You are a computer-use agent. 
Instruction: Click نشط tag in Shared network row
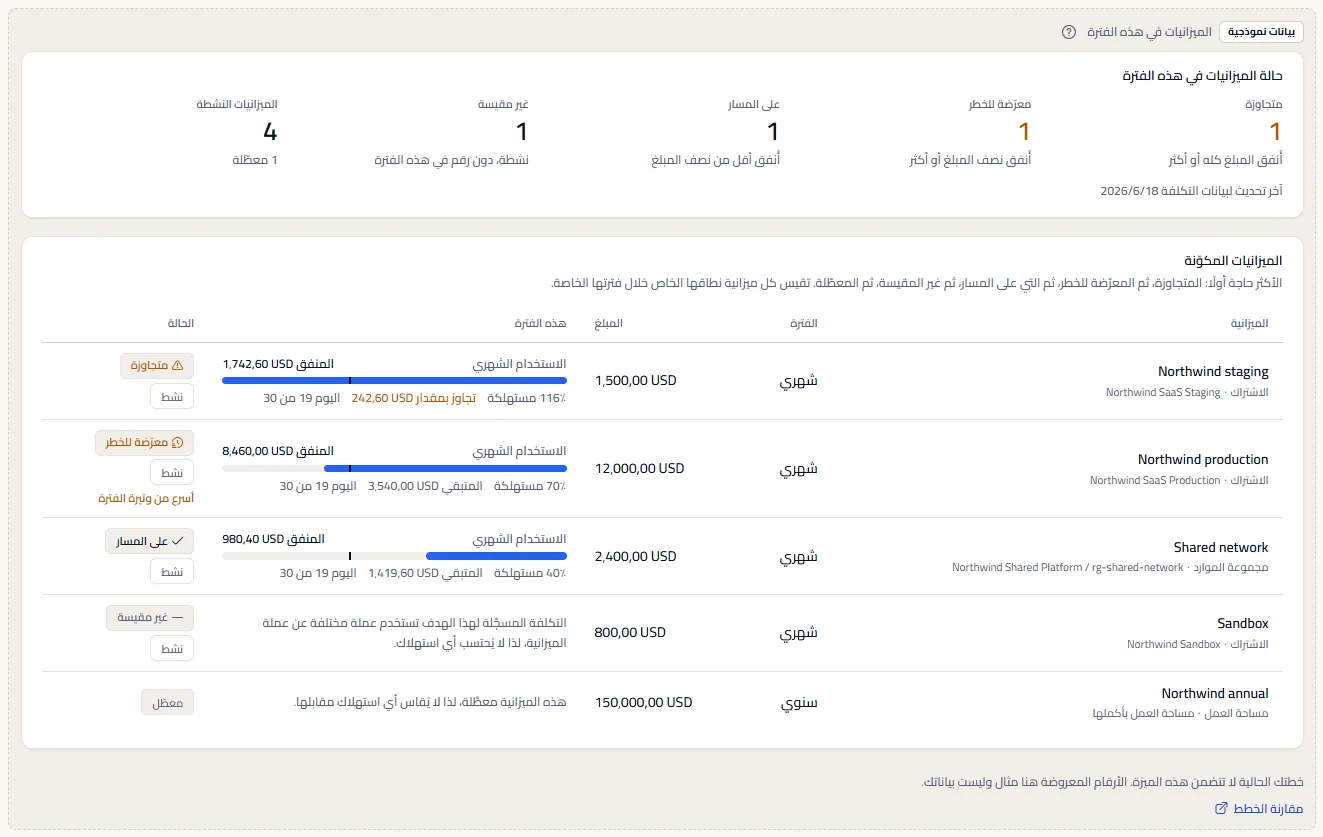tap(172, 571)
